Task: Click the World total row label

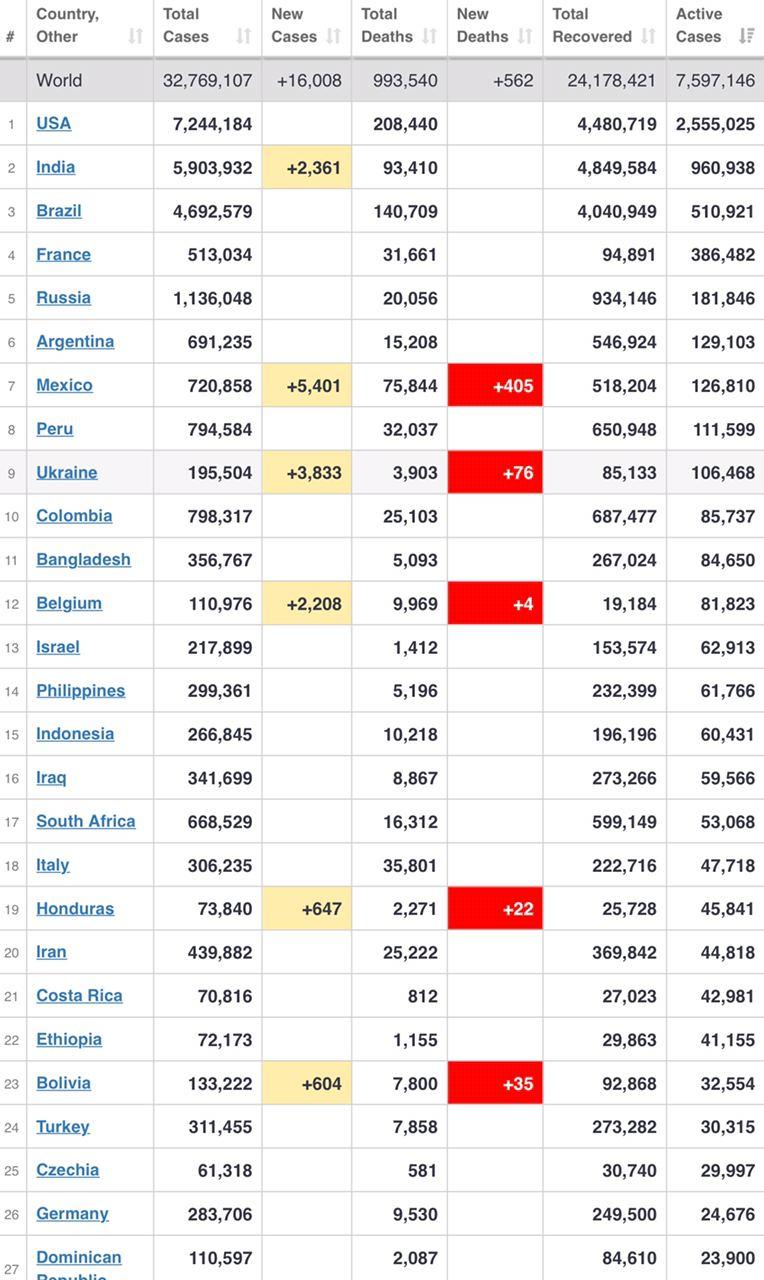Action: (x=59, y=80)
